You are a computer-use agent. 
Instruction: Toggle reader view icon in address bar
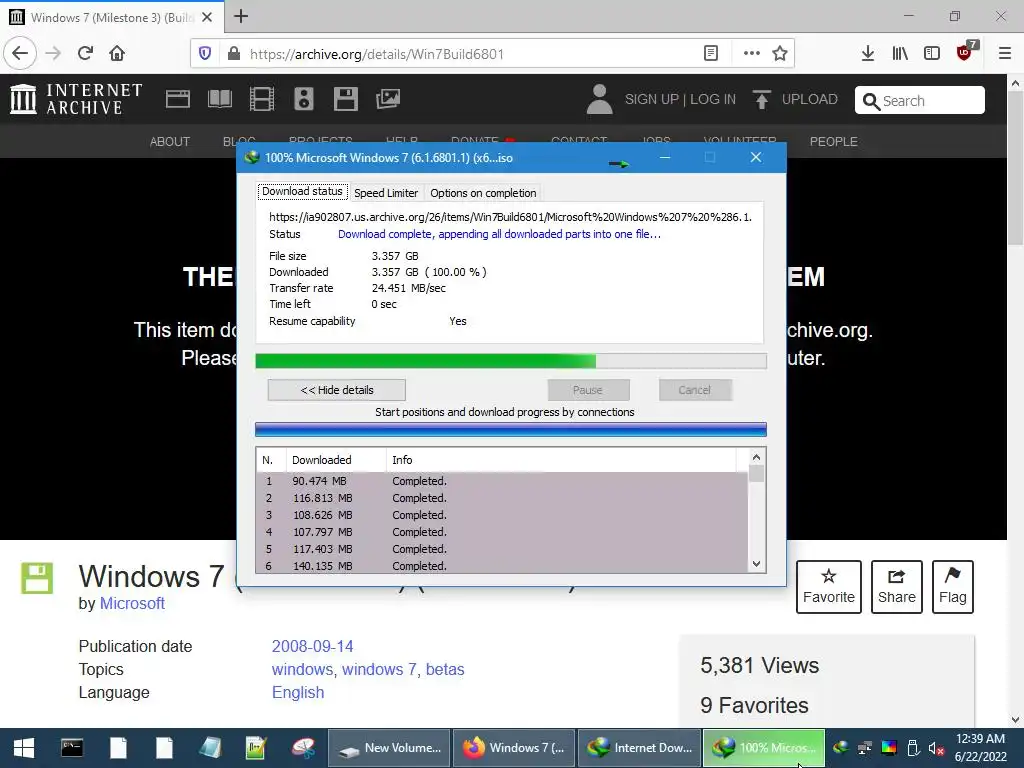click(x=711, y=54)
